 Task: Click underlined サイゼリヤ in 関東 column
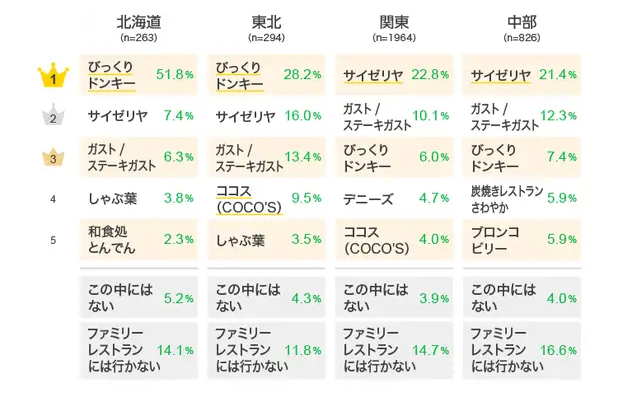tap(373, 75)
